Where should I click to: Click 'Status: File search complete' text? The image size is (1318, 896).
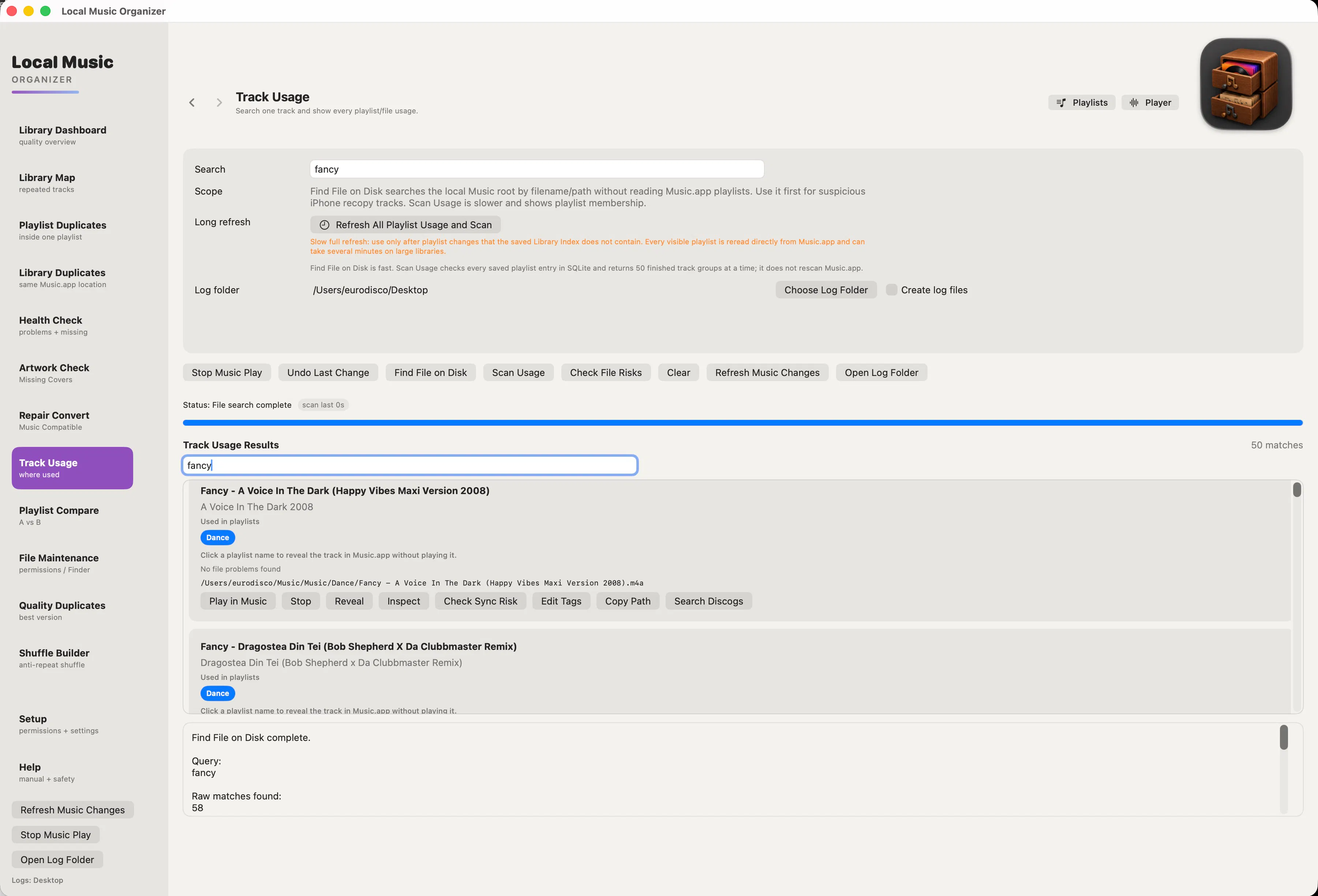point(237,405)
